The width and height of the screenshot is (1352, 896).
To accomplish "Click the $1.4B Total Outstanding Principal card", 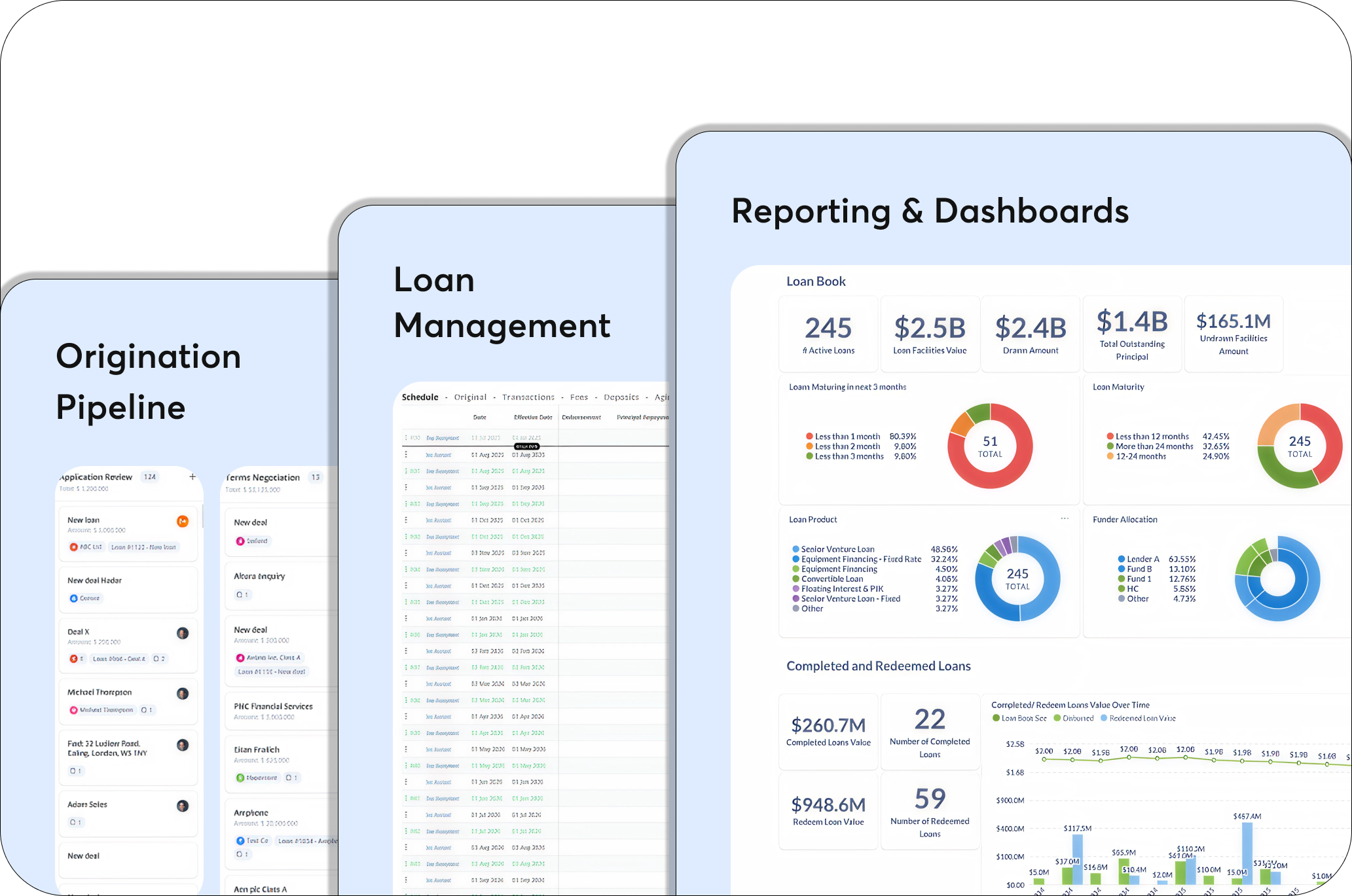I will click(x=1132, y=334).
